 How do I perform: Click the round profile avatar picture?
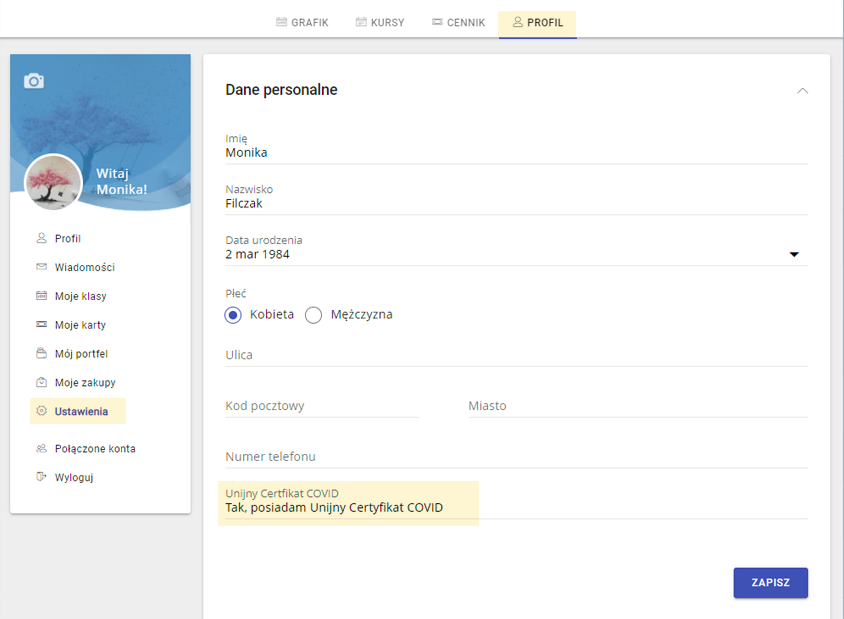pyautogui.click(x=53, y=182)
